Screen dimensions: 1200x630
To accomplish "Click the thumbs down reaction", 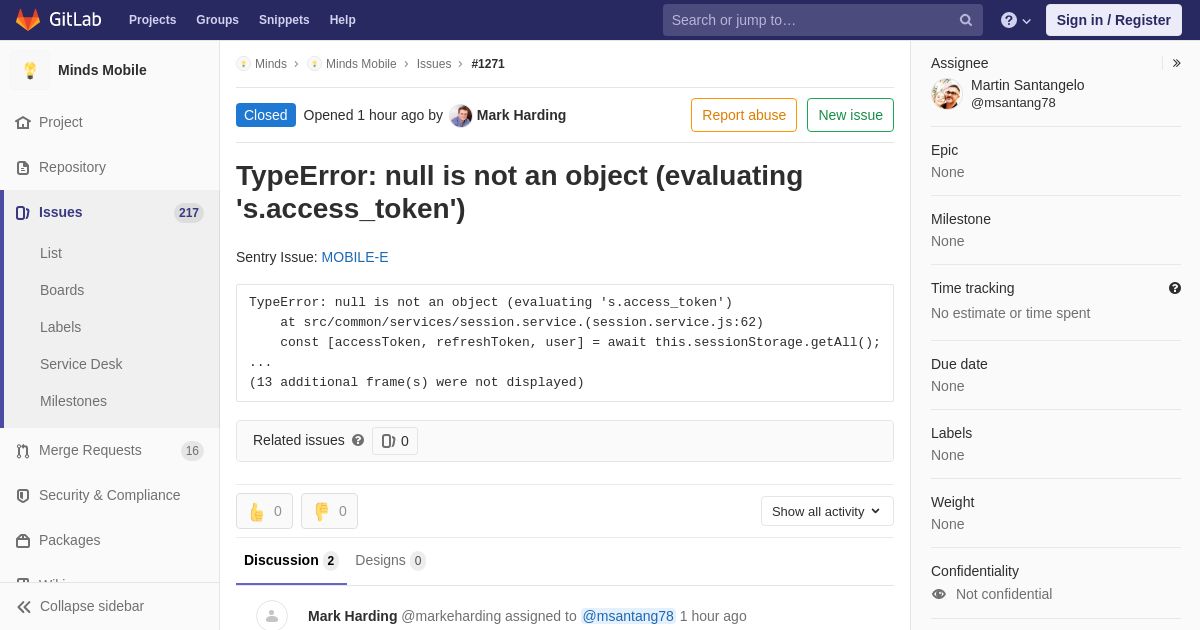I will point(329,511).
